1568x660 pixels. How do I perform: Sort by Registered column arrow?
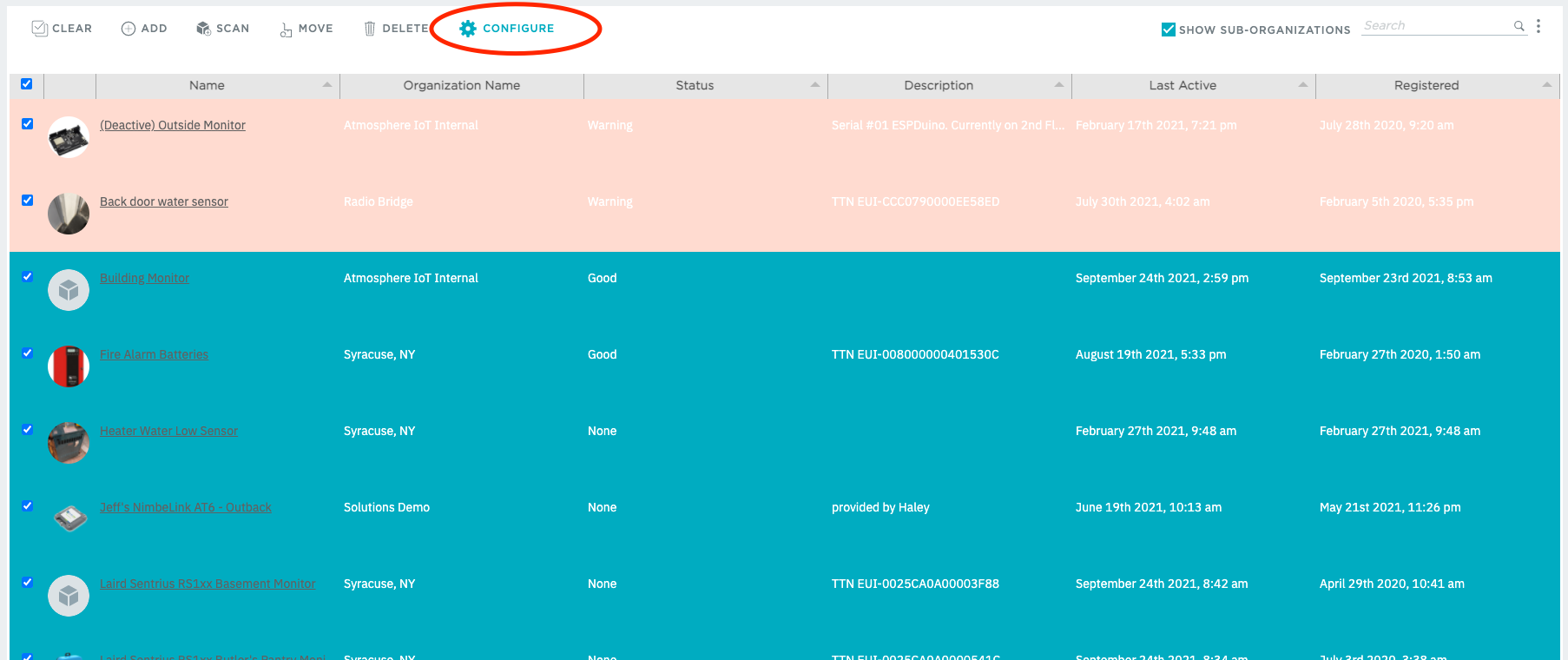[1547, 85]
